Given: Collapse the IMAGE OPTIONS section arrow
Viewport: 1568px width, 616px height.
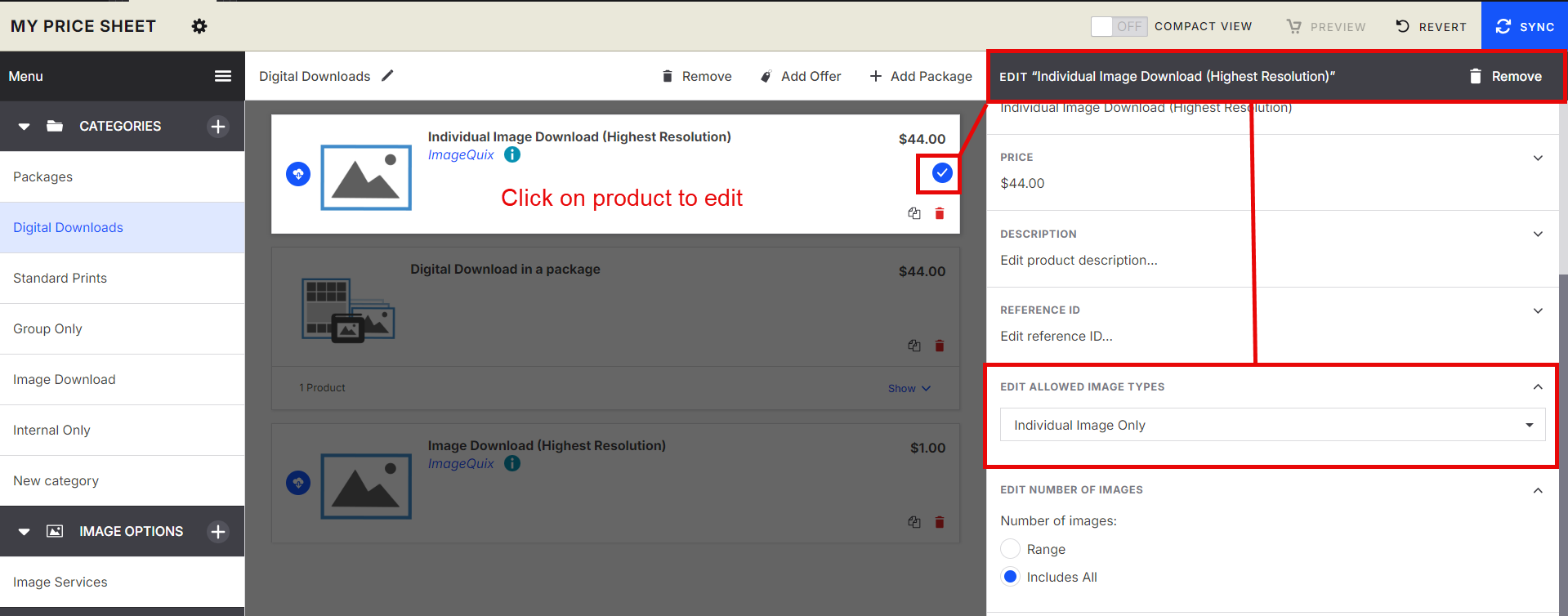Looking at the screenshot, I should coord(25,532).
